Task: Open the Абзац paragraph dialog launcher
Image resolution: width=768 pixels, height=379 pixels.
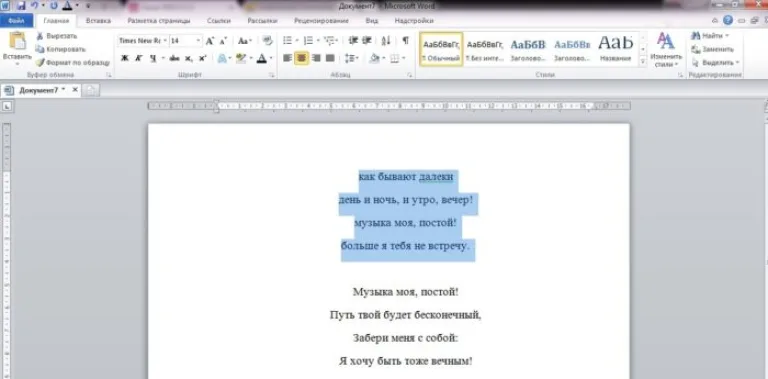Action: [409, 75]
